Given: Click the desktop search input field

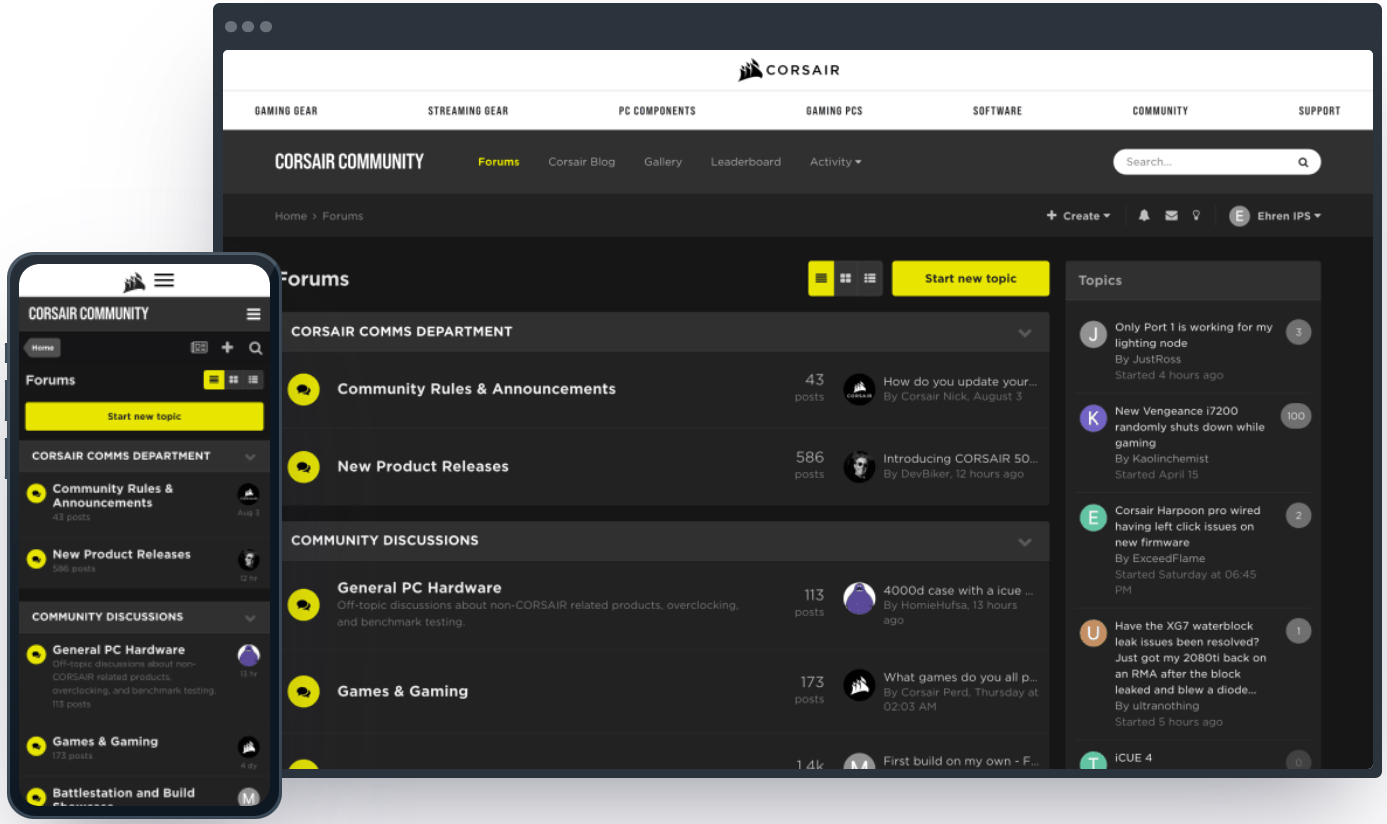Looking at the screenshot, I should pyautogui.click(x=1205, y=162).
